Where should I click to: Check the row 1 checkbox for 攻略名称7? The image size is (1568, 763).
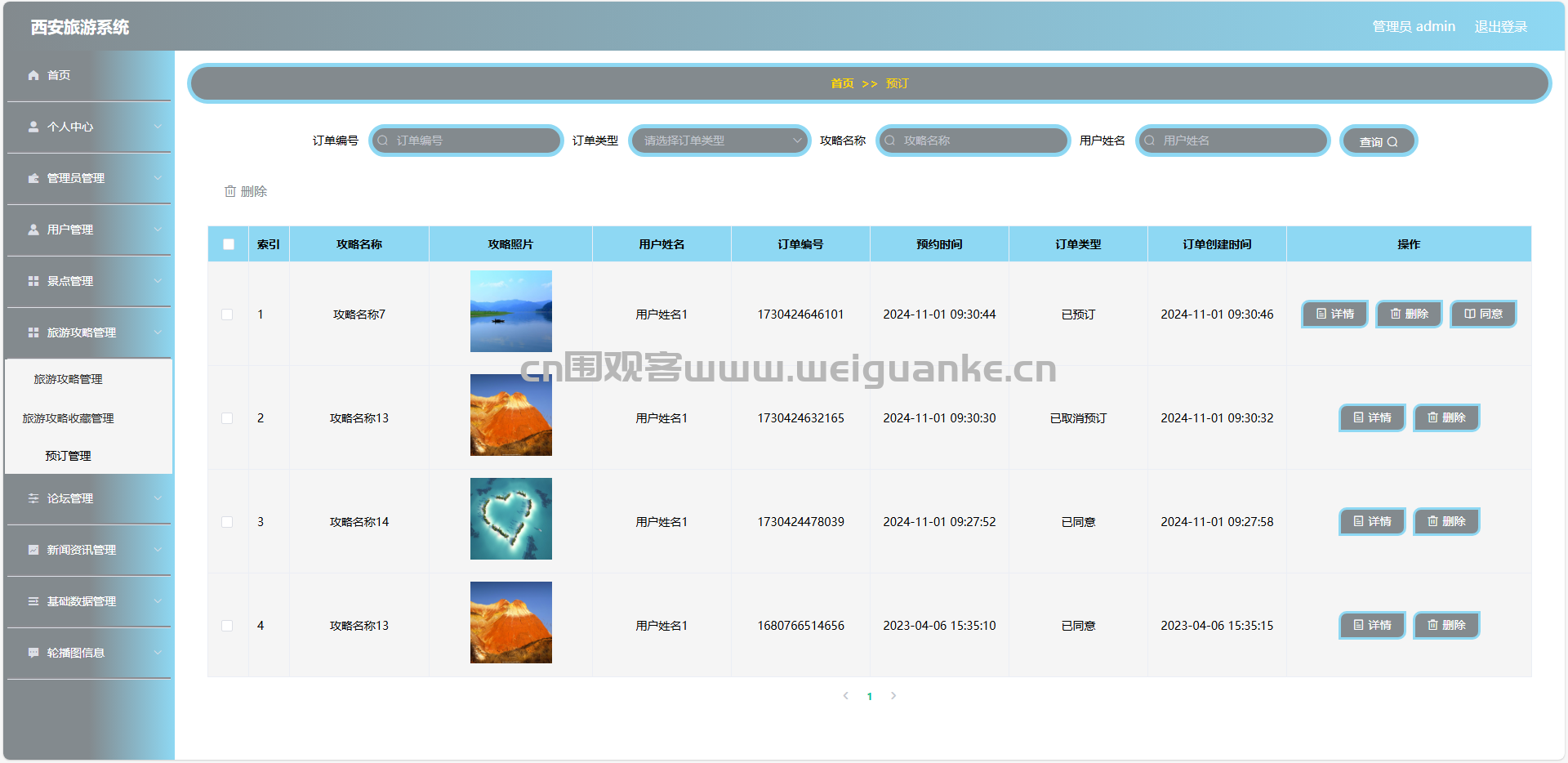click(227, 315)
